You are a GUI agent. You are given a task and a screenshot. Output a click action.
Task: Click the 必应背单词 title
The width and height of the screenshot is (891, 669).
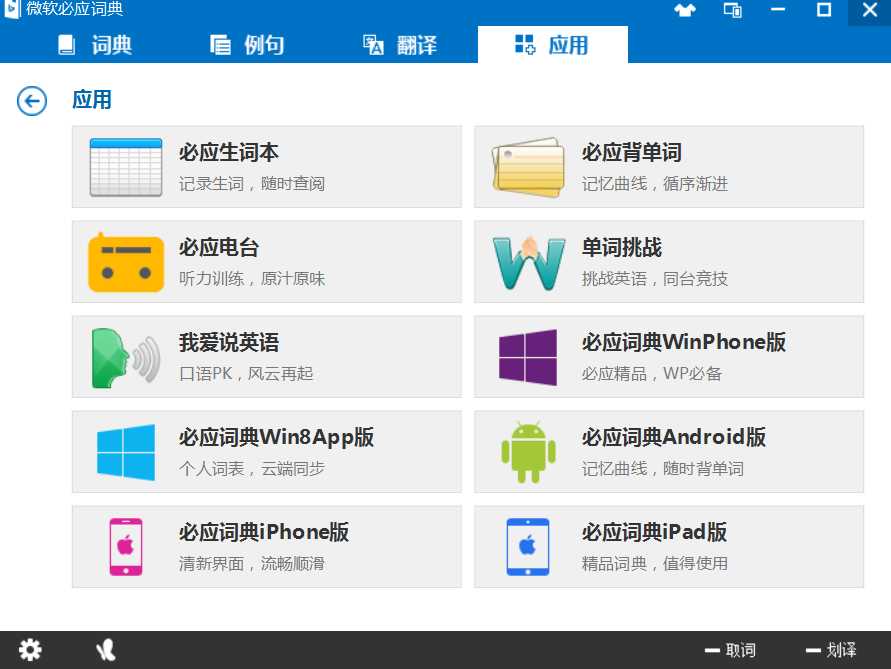(x=631, y=152)
